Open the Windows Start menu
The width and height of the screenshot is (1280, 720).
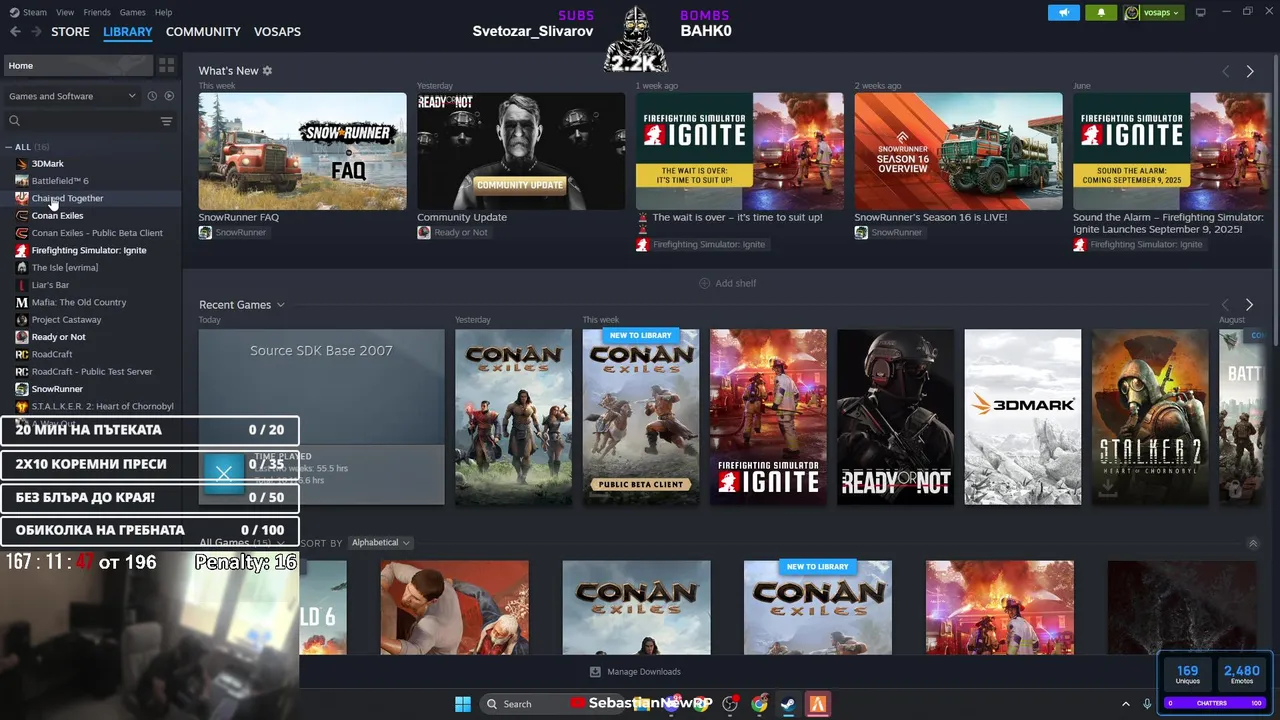(463, 704)
